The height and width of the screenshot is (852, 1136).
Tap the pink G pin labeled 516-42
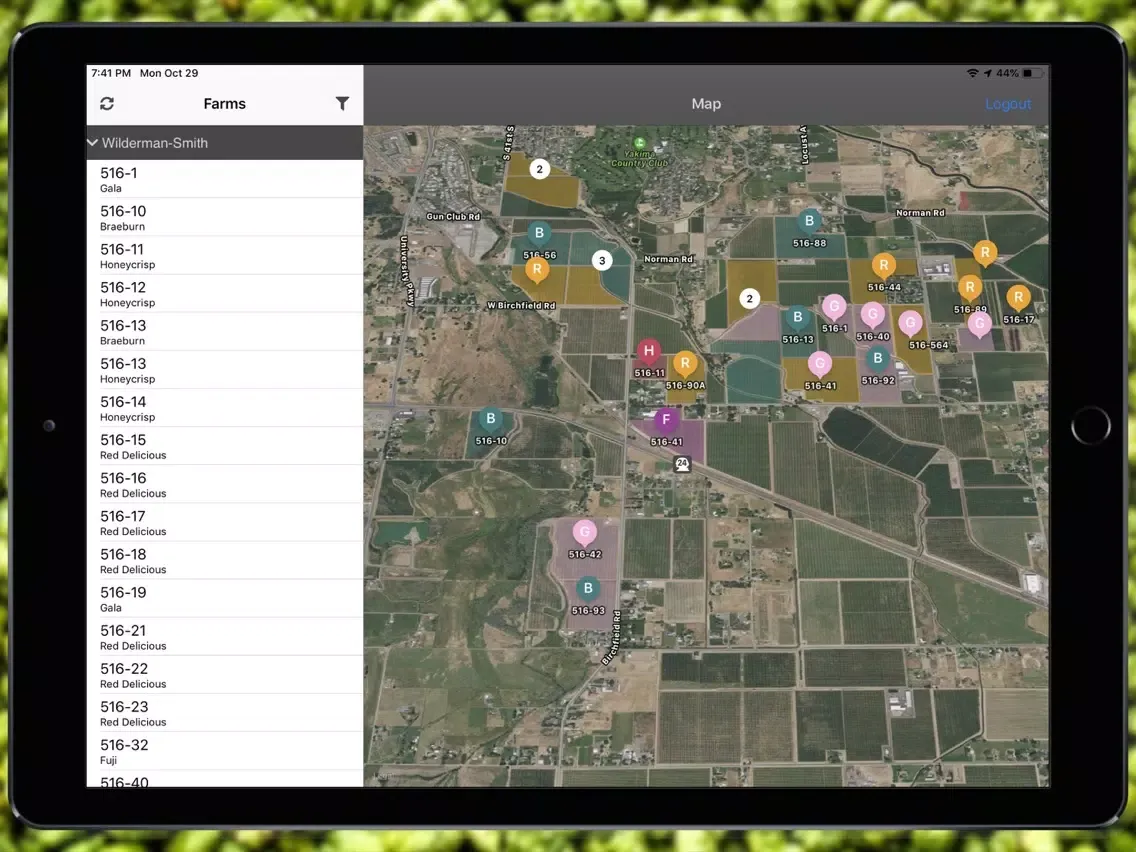click(585, 532)
